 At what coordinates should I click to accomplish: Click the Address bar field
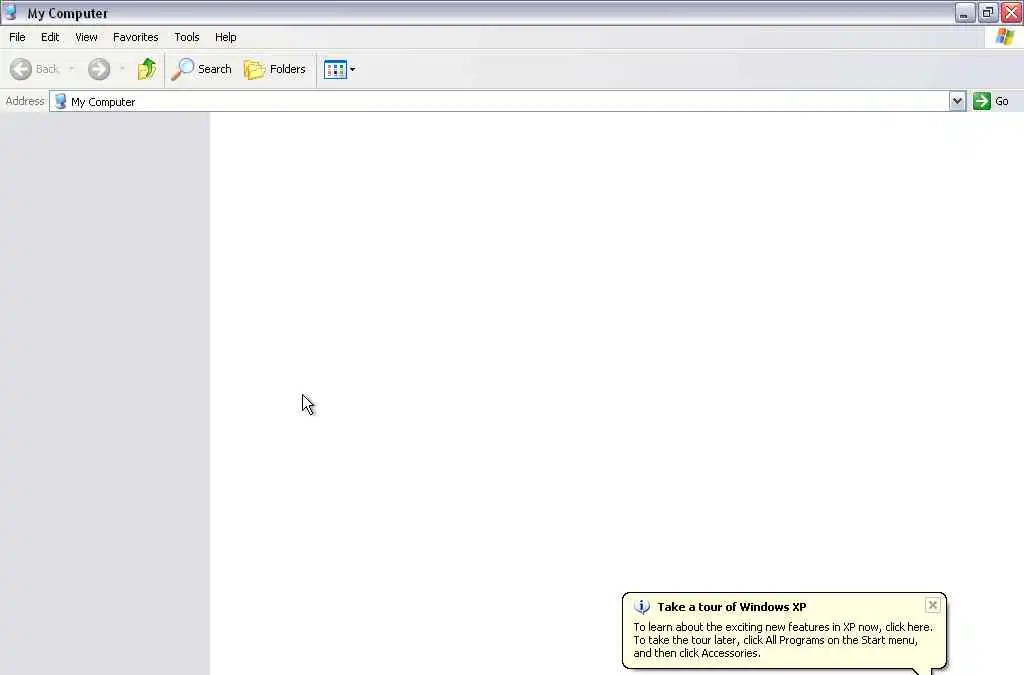click(x=500, y=101)
